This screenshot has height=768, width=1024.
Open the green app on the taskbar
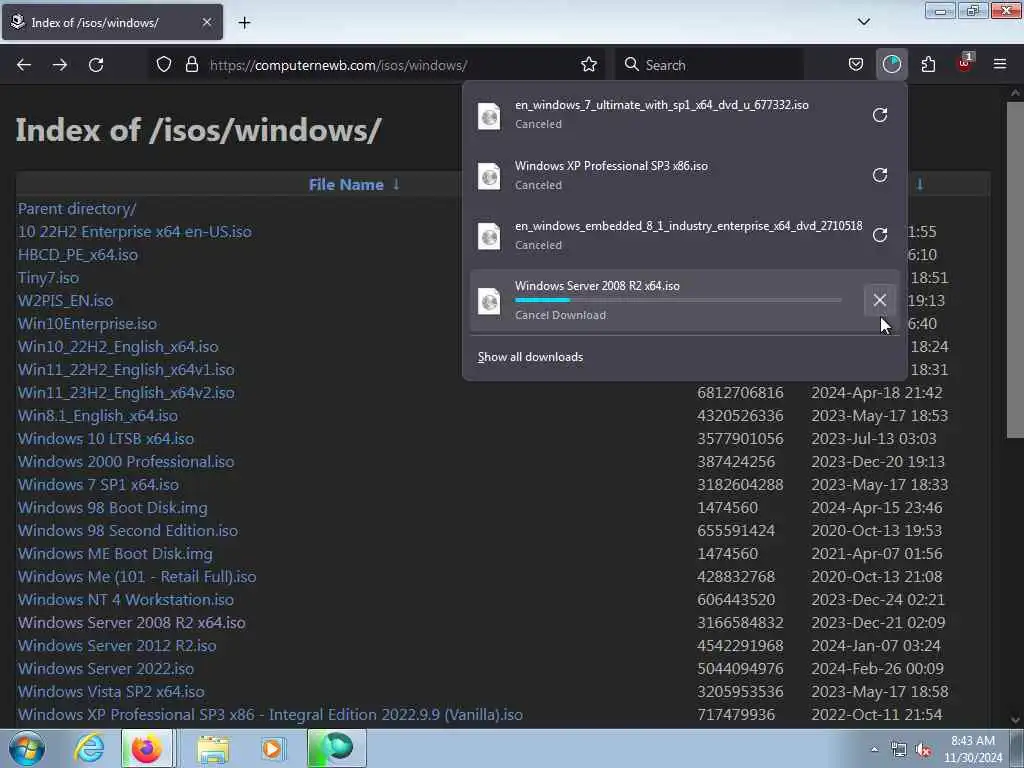click(x=337, y=749)
